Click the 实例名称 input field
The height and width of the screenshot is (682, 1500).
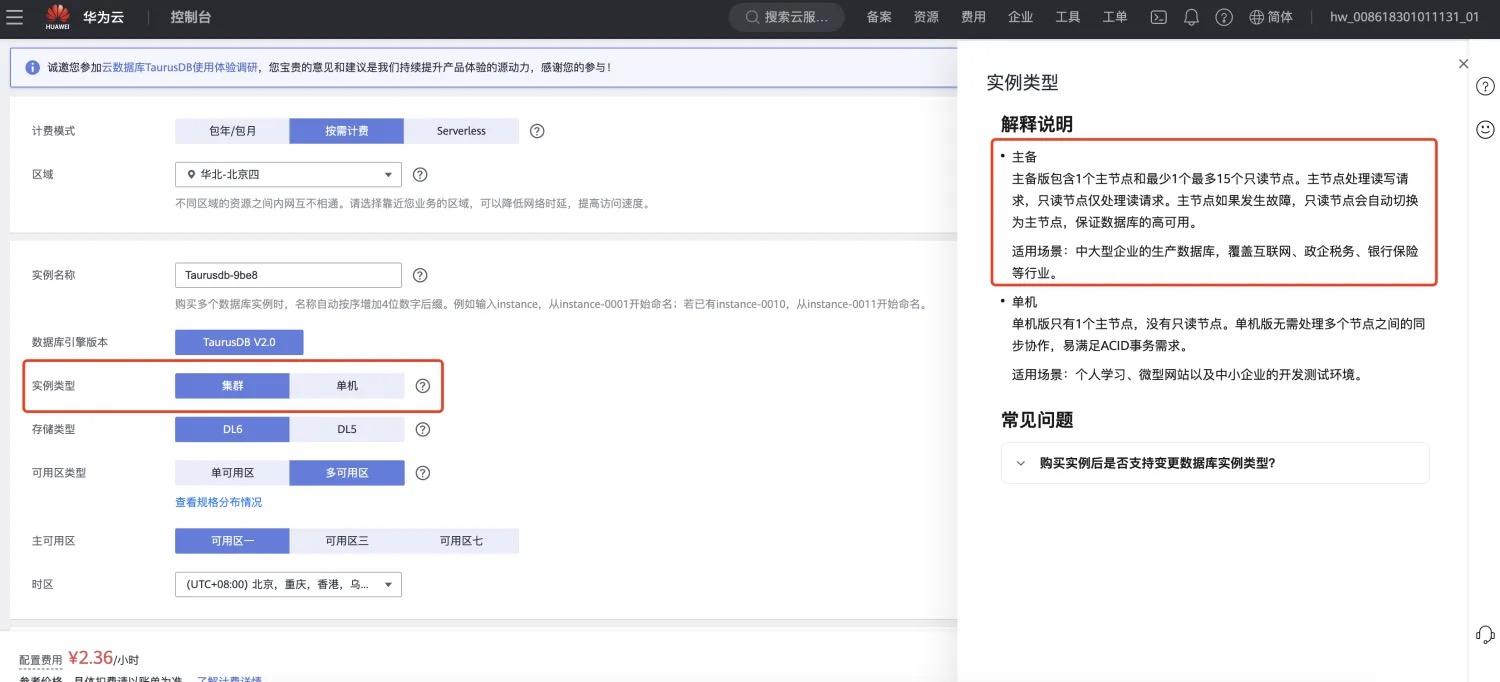tap(288, 275)
